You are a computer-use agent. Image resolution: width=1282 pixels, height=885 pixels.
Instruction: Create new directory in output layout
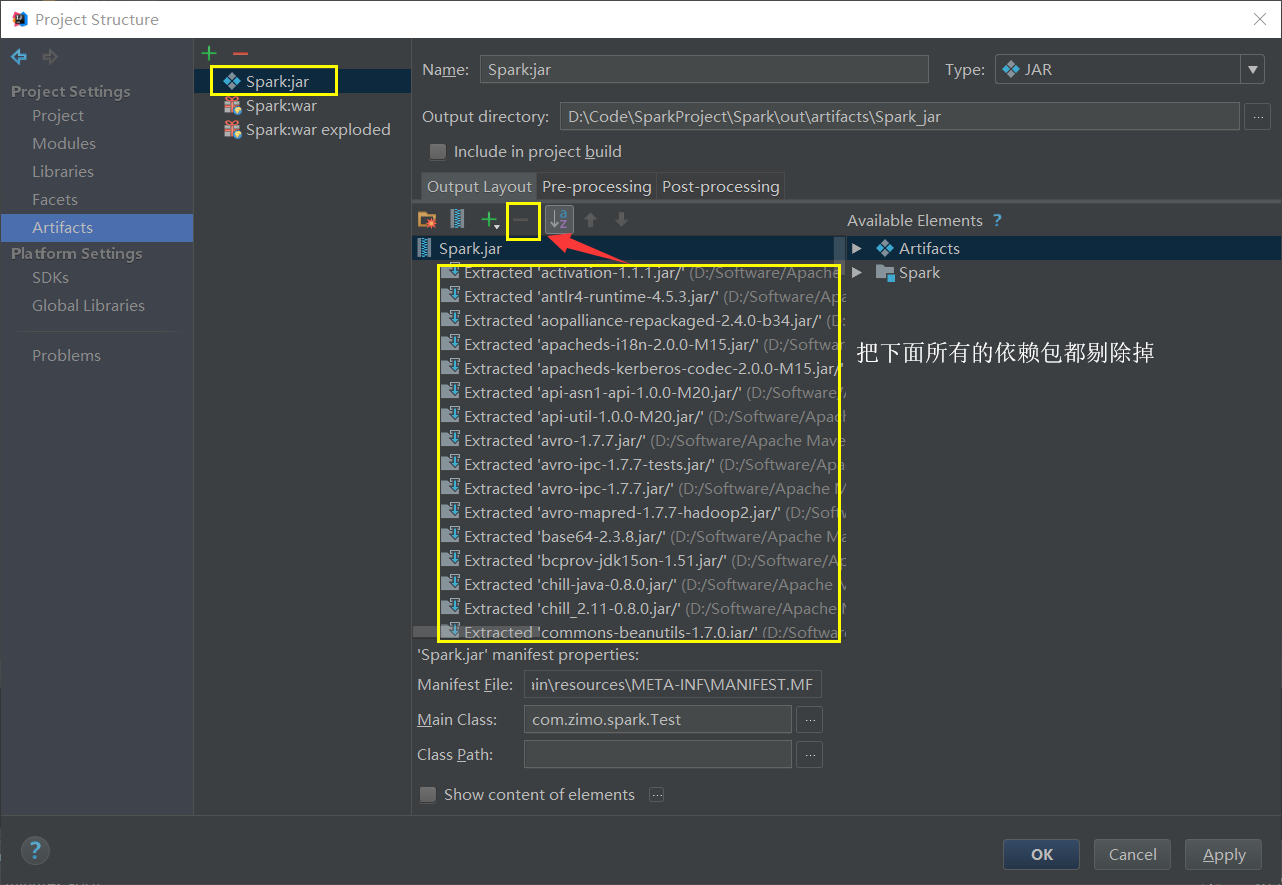[x=427, y=219]
